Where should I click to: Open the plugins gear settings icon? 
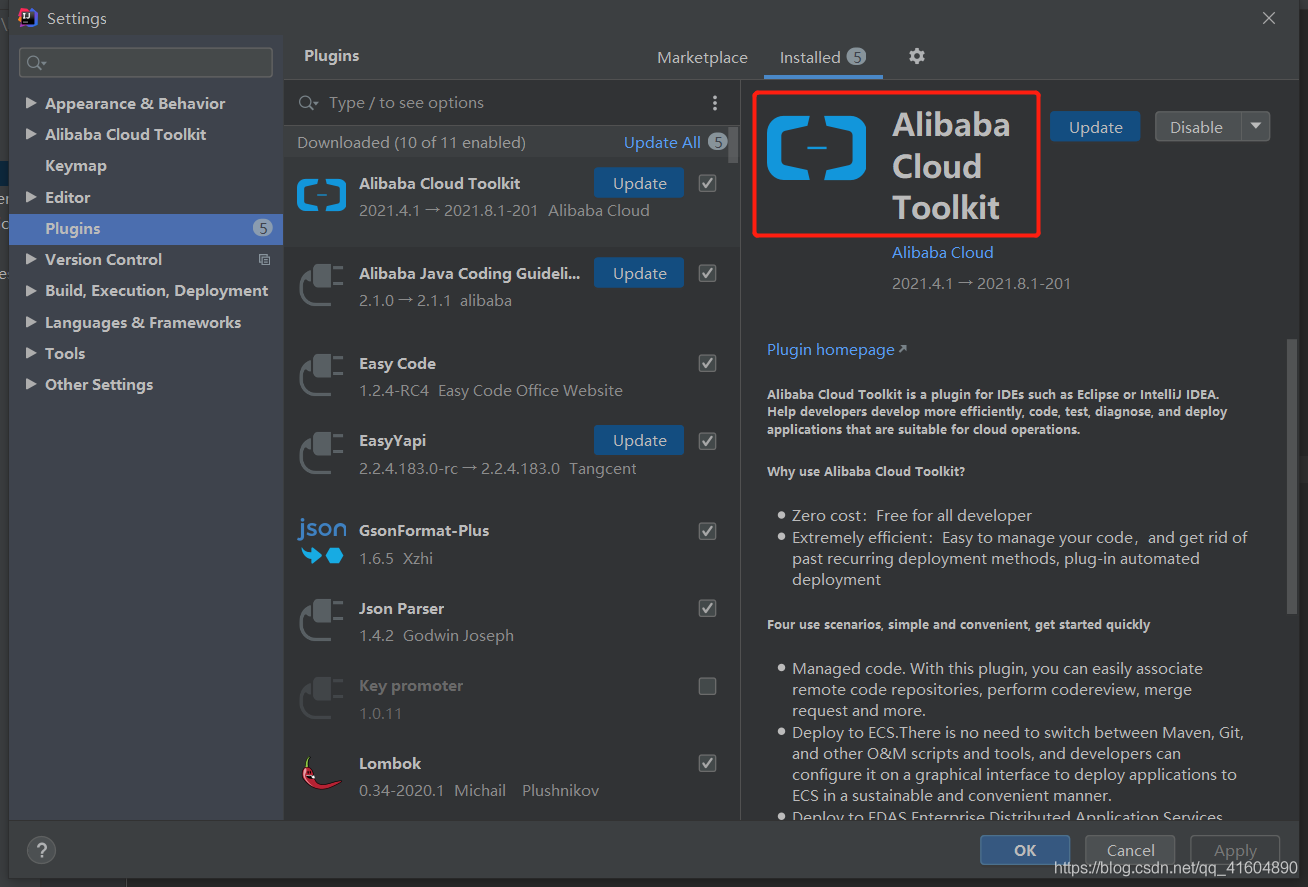pos(916,56)
